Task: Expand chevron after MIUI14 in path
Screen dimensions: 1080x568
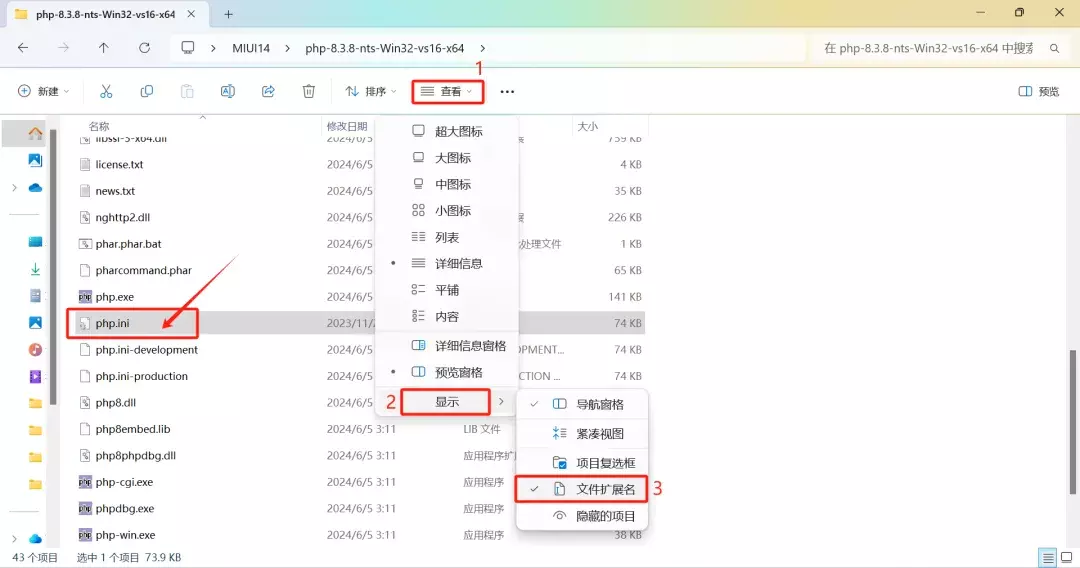Action: tap(287, 48)
